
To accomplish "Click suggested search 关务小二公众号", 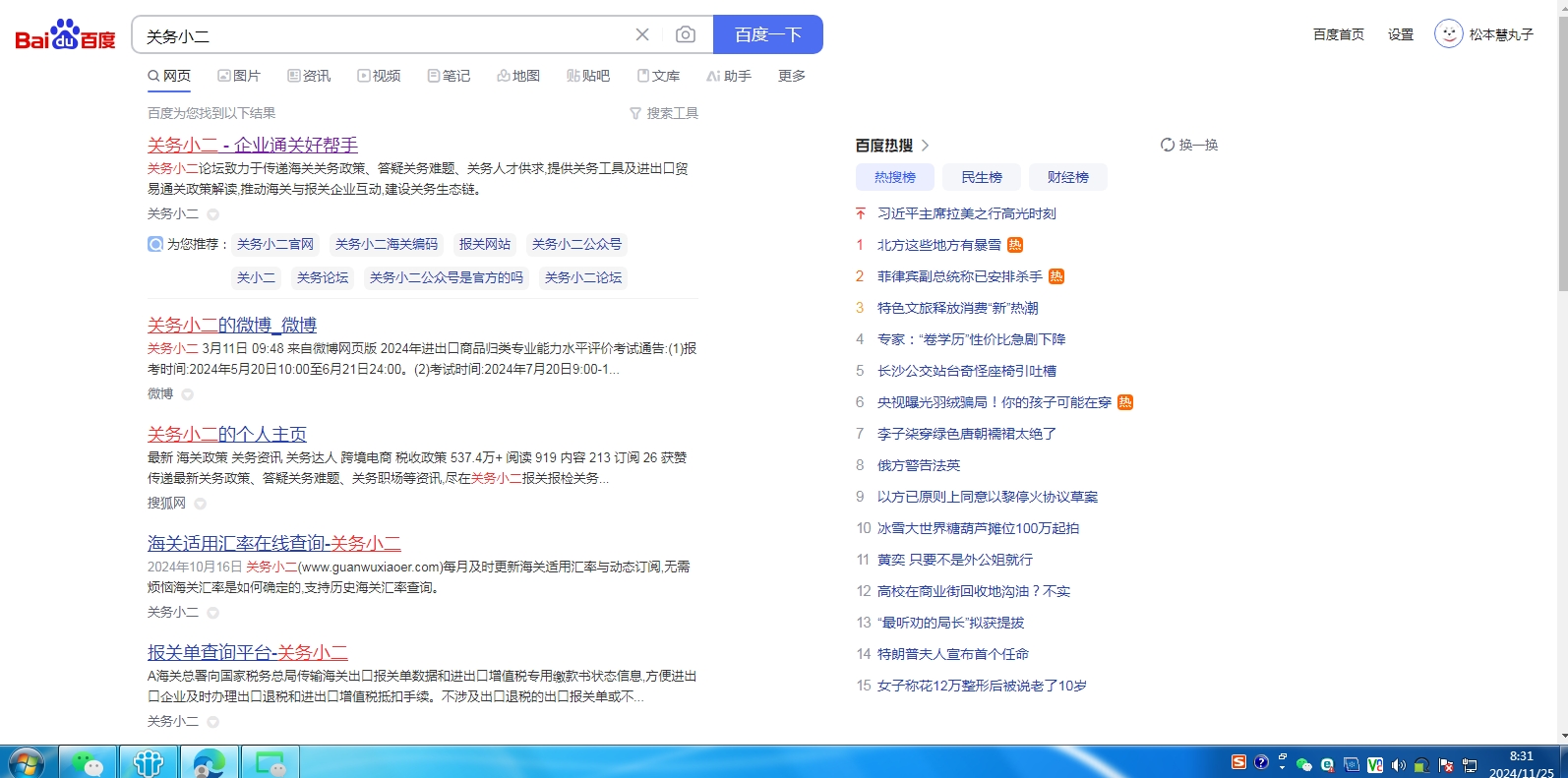I will pyautogui.click(x=577, y=244).
